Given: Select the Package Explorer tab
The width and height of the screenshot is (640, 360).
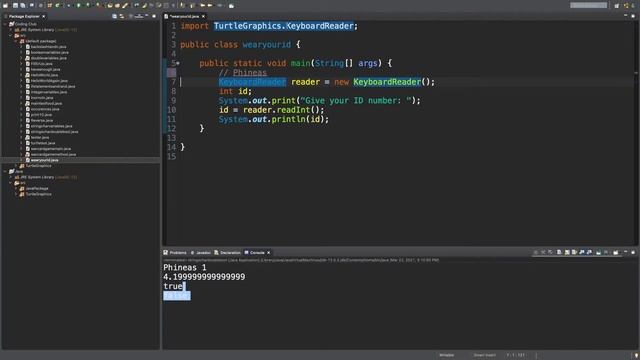Looking at the screenshot, I should click(24, 16).
